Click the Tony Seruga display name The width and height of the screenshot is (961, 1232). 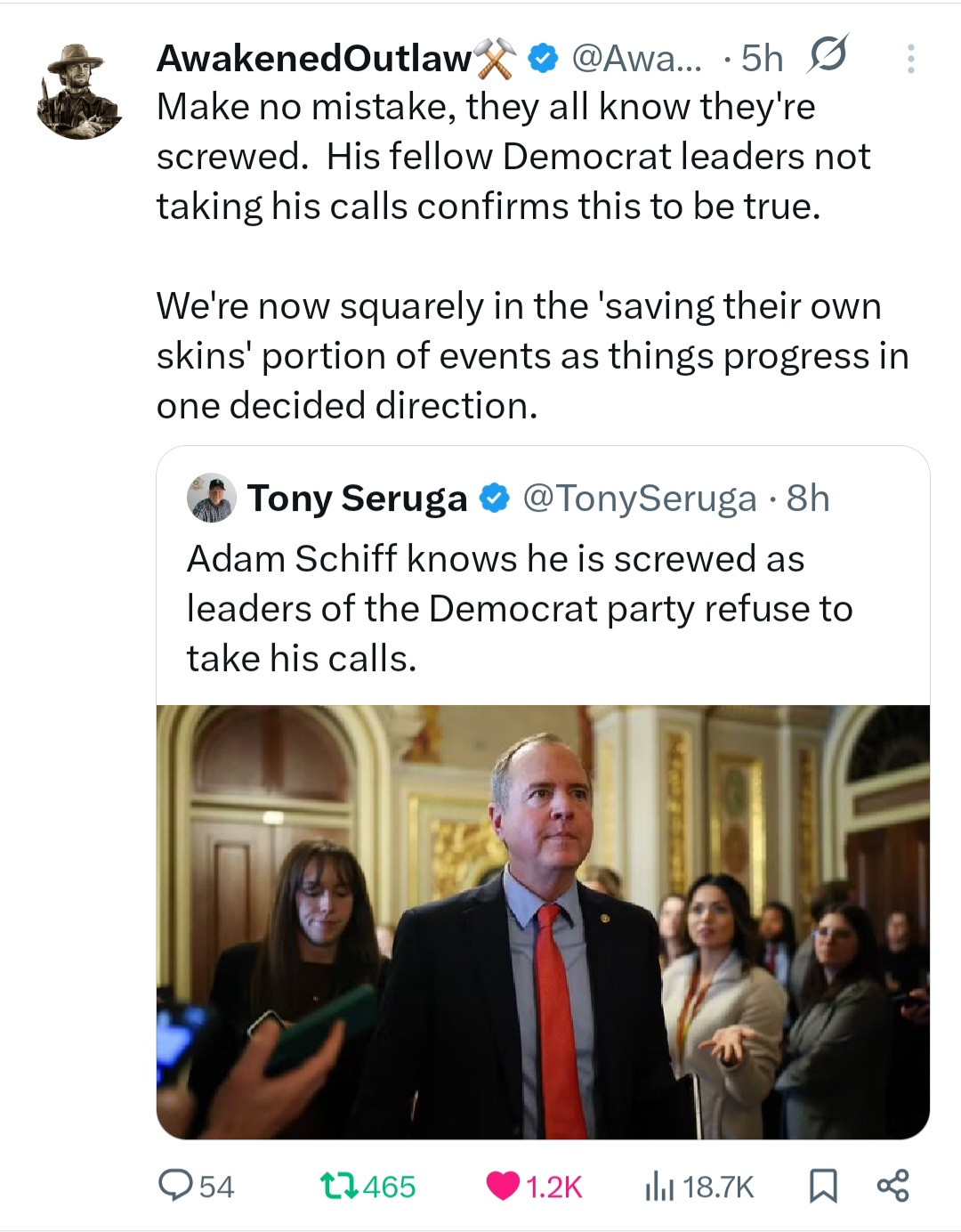tap(357, 498)
